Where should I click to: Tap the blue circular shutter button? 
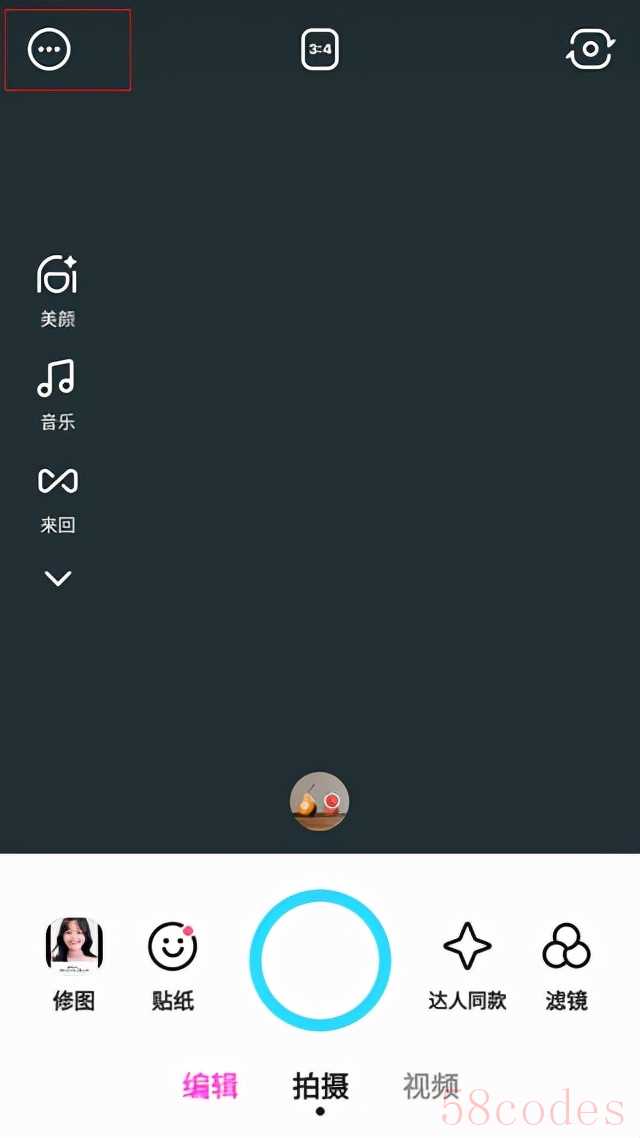pyautogui.click(x=320, y=960)
